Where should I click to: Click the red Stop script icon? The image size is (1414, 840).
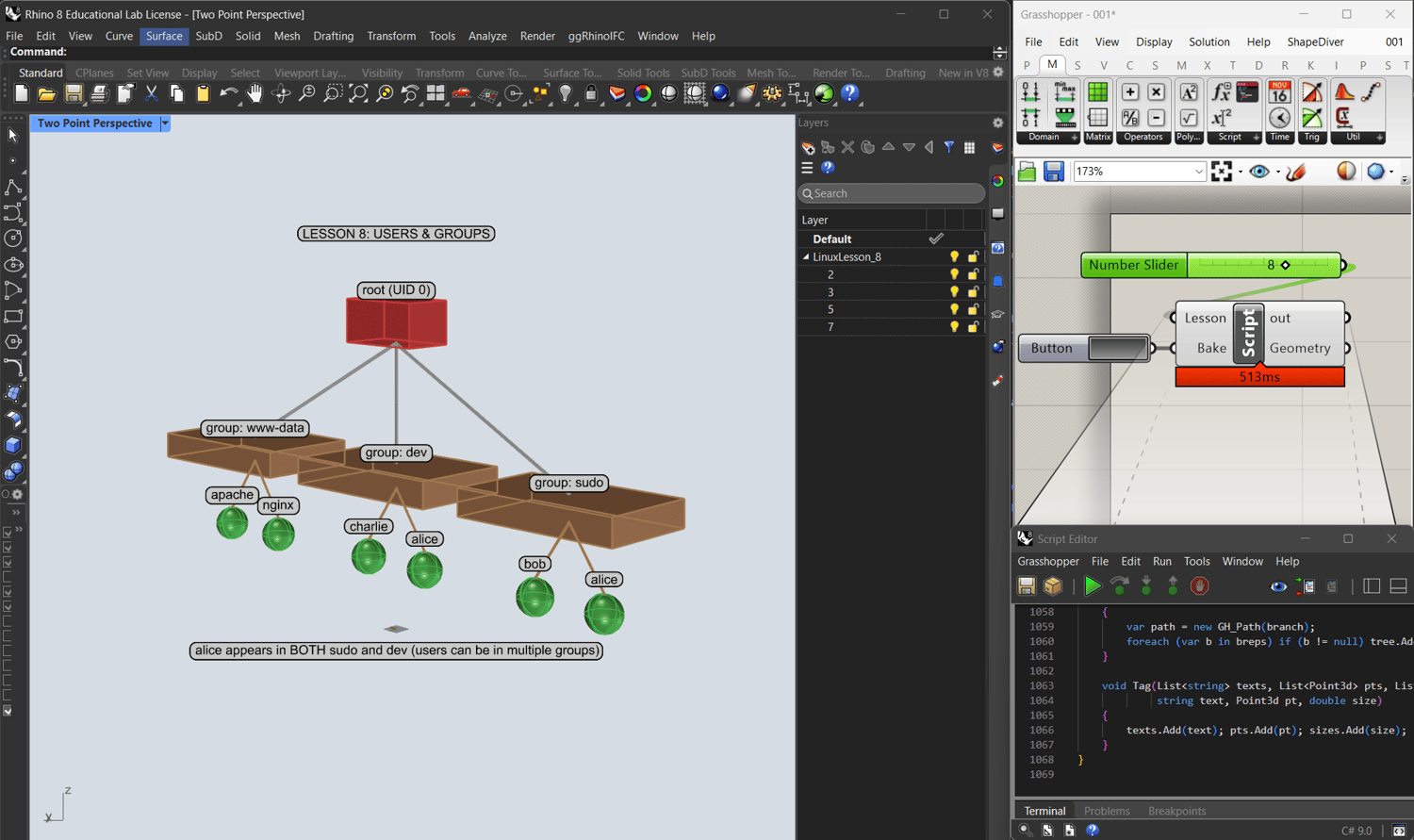click(x=1199, y=586)
